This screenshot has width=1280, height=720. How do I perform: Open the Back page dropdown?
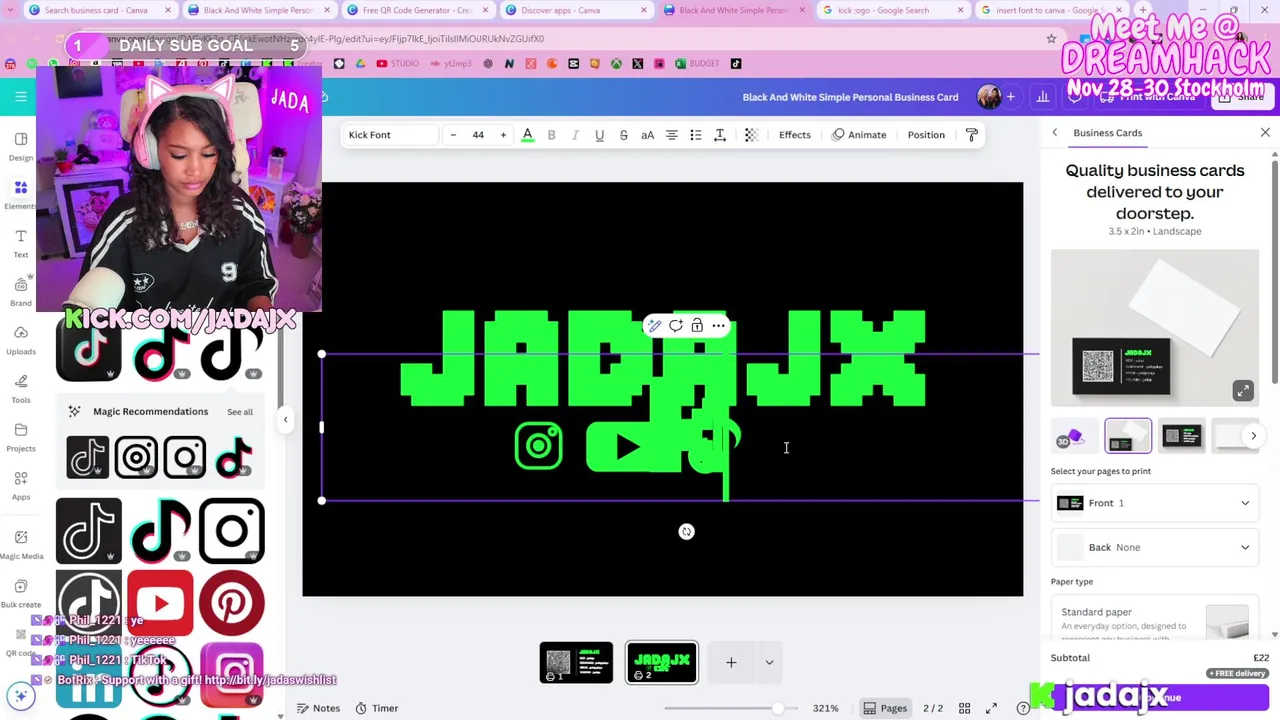[x=1155, y=547]
